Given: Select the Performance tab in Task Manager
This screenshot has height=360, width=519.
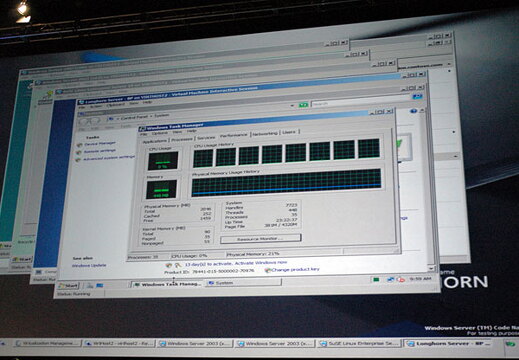Looking at the screenshot, I should pyautogui.click(x=233, y=135).
